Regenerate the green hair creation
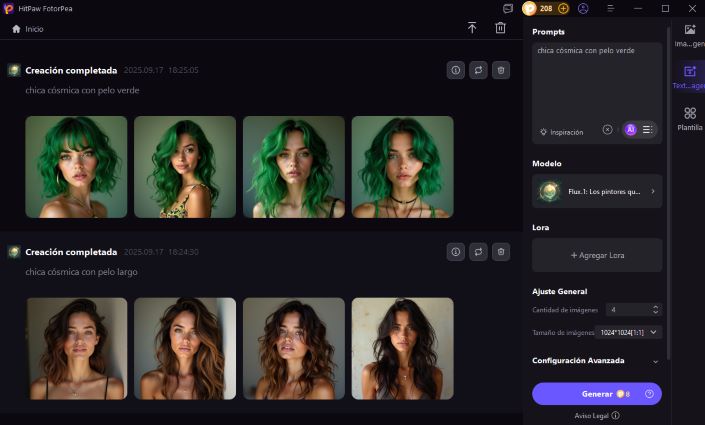705x425 pixels. [x=478, y=70]
